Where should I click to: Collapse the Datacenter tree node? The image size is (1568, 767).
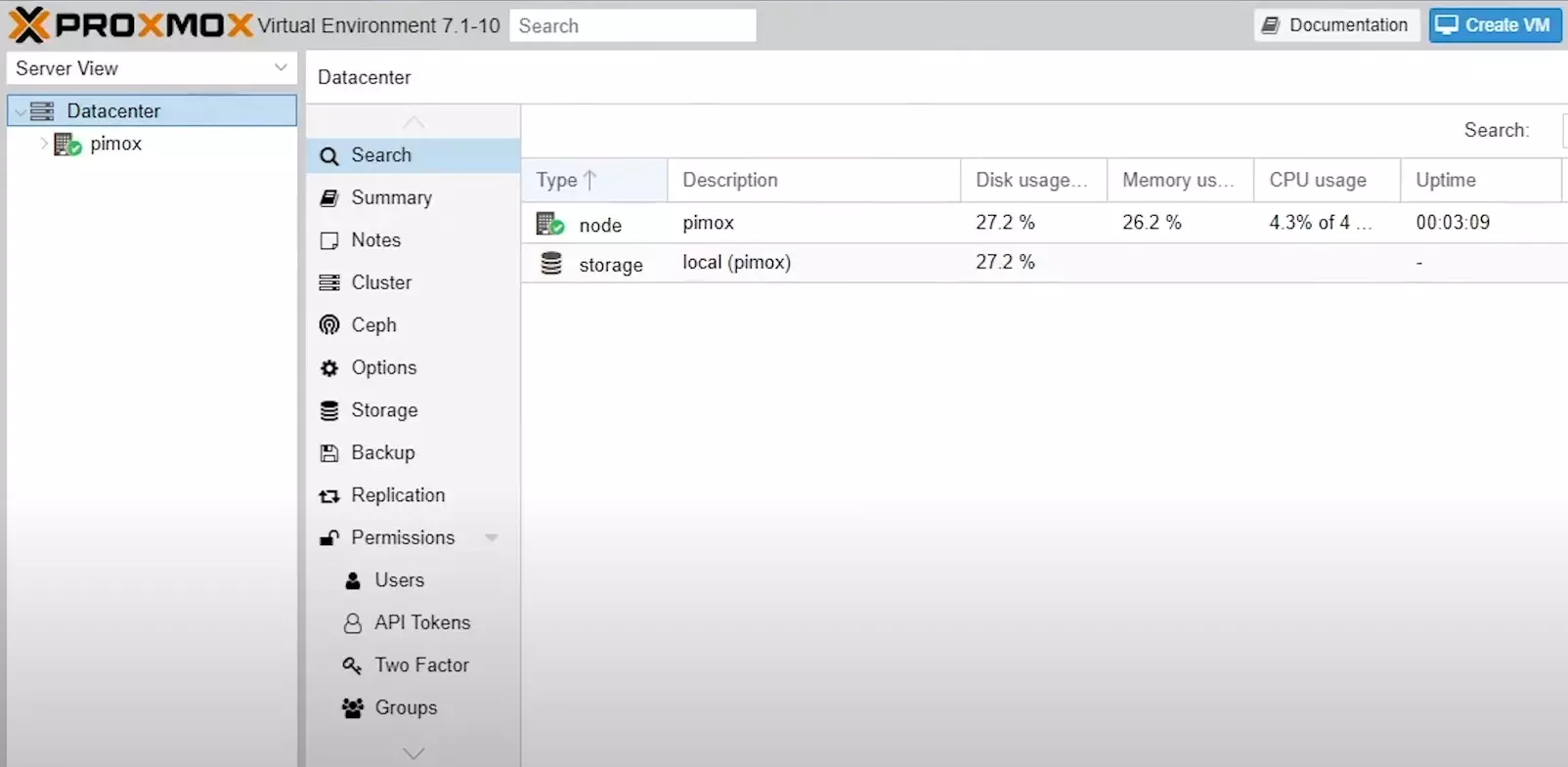click(x=20, y=112)
